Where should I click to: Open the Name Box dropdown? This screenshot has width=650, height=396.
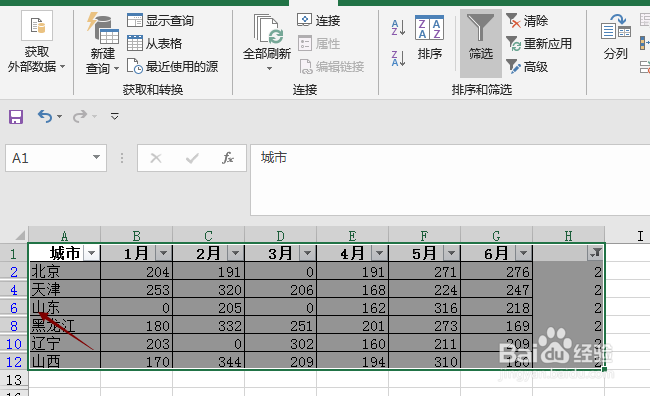pyautogui.click(x=96, y=157)
